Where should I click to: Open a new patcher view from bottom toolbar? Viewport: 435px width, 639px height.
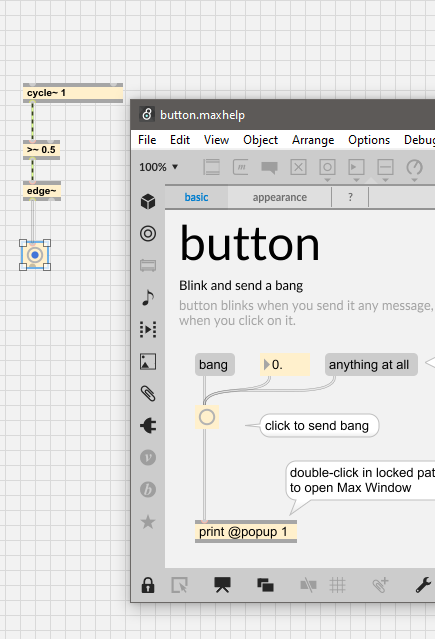click(x=179, y=585)
